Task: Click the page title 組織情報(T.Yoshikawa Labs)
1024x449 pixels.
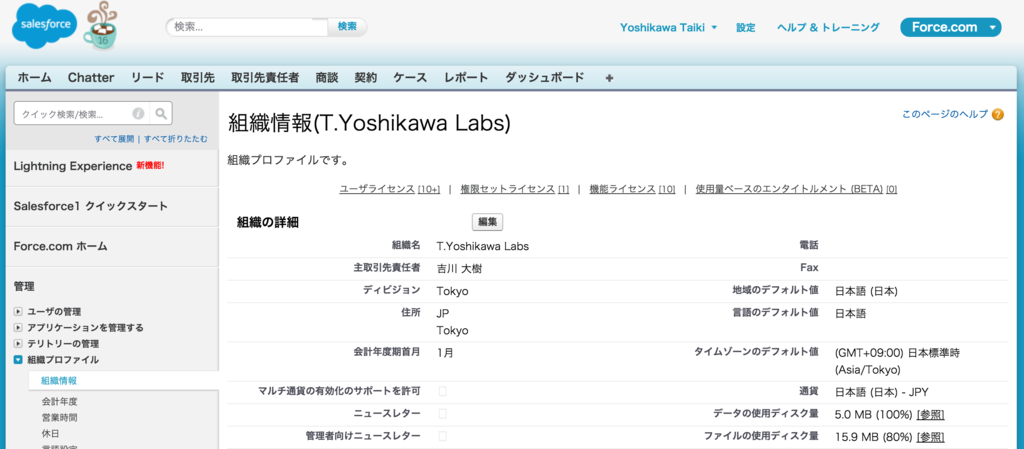Action: click(369, 125)
